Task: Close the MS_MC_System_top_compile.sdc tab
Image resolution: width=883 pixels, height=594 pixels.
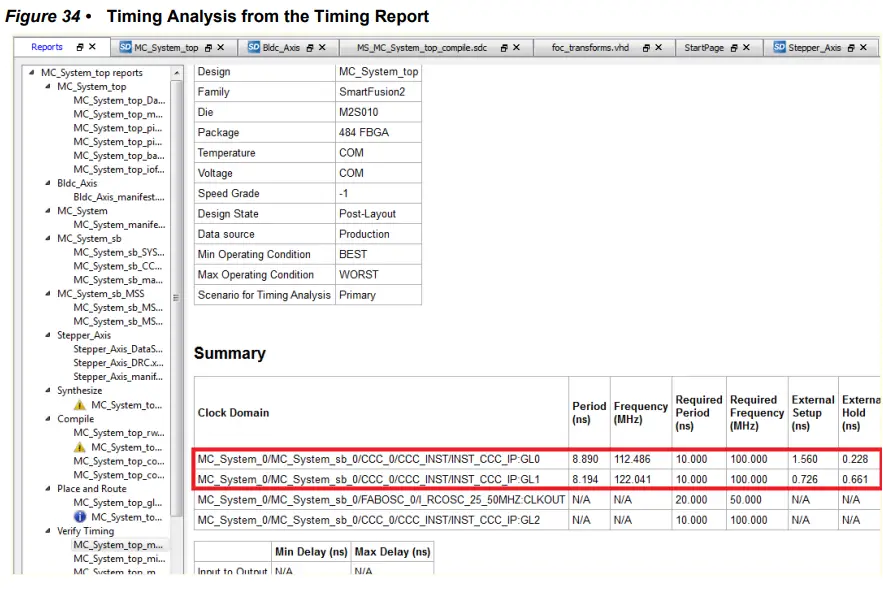Action: point(516,47)
